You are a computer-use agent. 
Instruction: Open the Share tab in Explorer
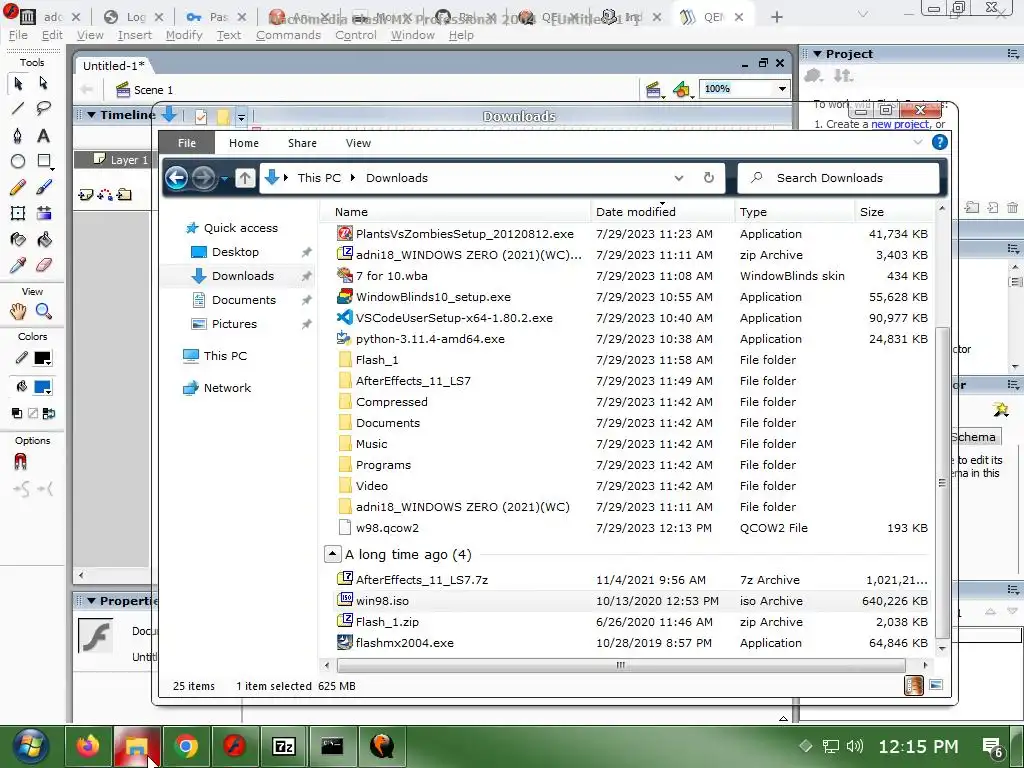(x=302, y=143)
